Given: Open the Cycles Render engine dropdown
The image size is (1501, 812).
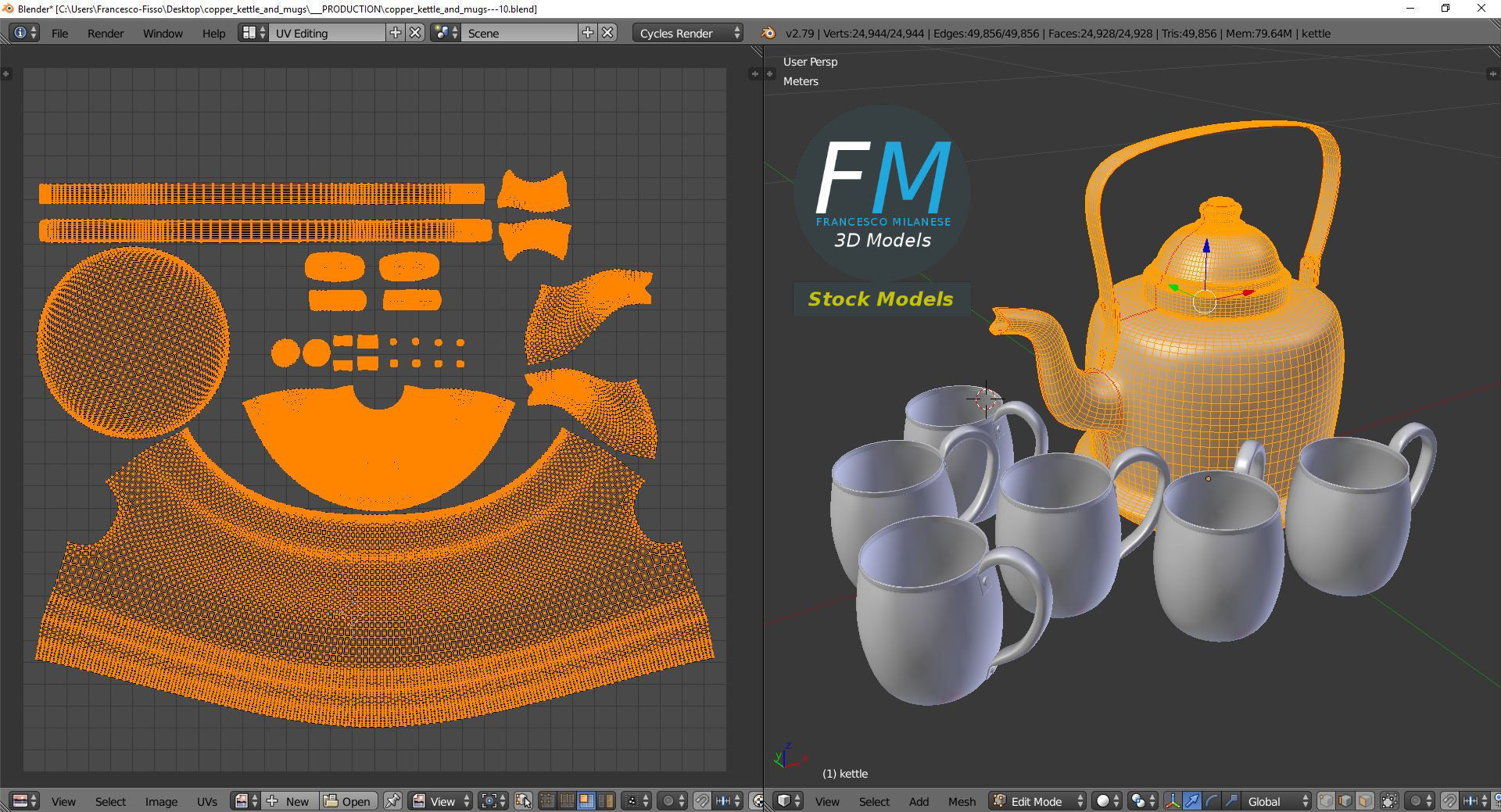Looking at the screenshot, I should [x=687, y=33].
